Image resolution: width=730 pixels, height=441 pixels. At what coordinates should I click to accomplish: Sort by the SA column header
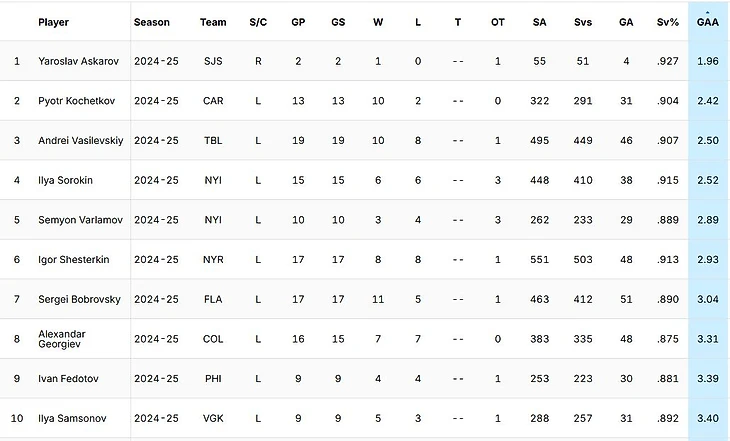click(539, 22)
